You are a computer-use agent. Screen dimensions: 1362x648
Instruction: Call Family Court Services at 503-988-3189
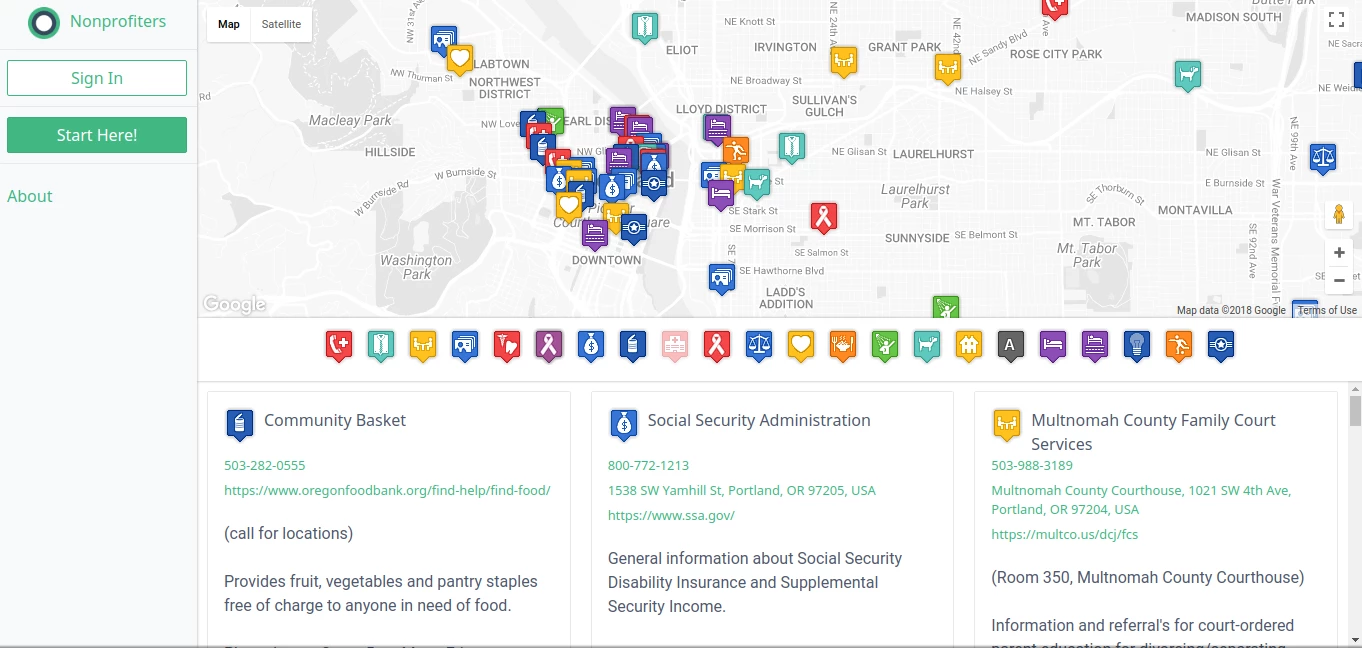[1032, 465]
